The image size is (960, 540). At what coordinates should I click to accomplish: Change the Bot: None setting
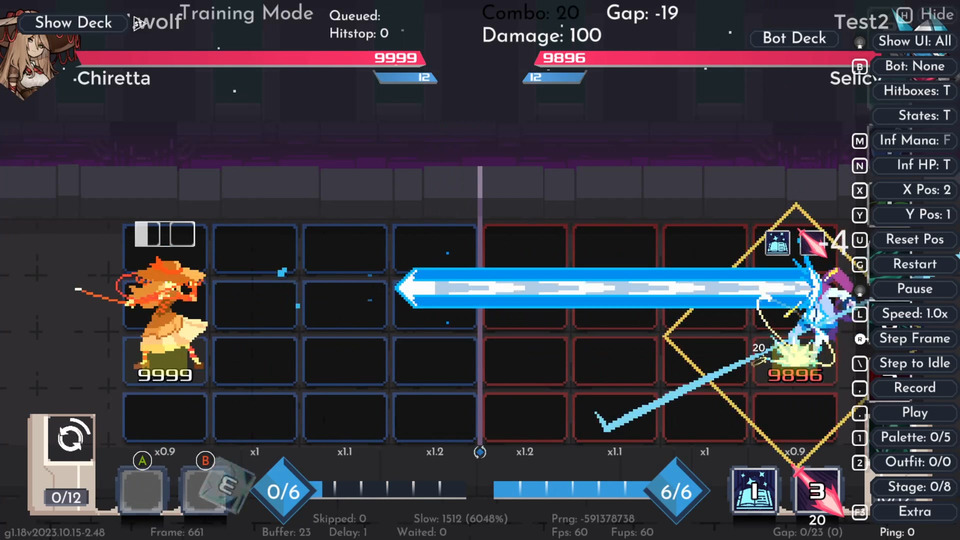tap(915, 66)
